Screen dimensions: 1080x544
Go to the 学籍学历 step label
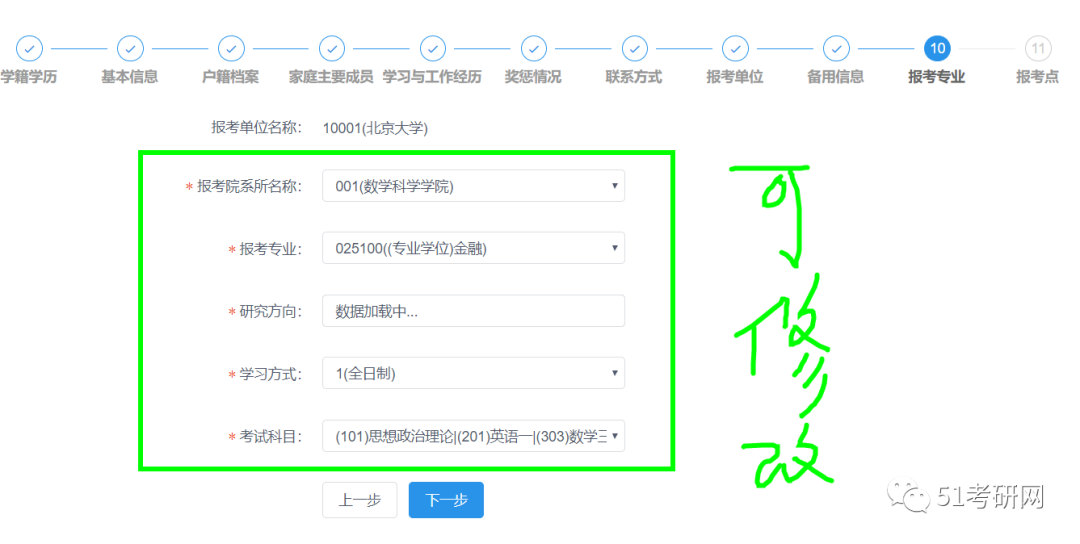pos(29,77)
